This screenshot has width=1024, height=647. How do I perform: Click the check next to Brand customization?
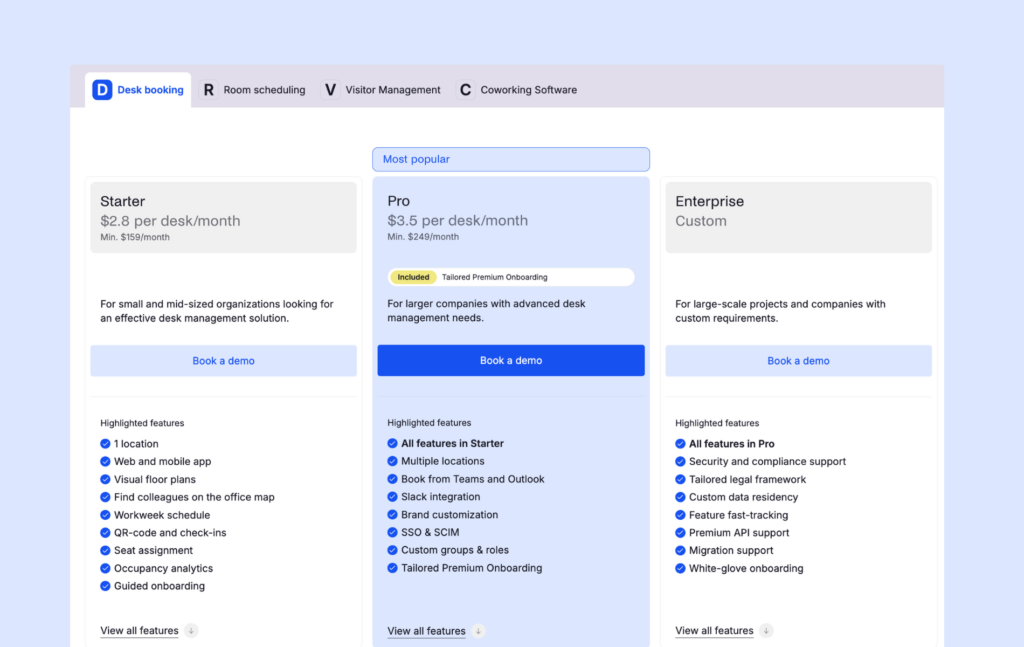(x=392, y=515)
